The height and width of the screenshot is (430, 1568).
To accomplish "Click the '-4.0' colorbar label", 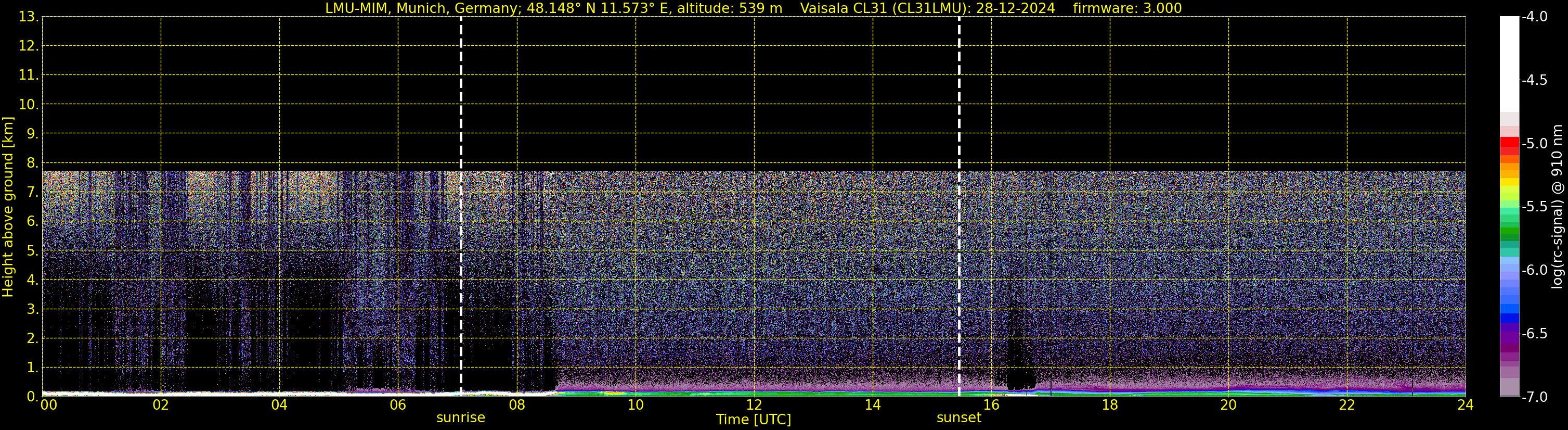I will coord(1535,17).
